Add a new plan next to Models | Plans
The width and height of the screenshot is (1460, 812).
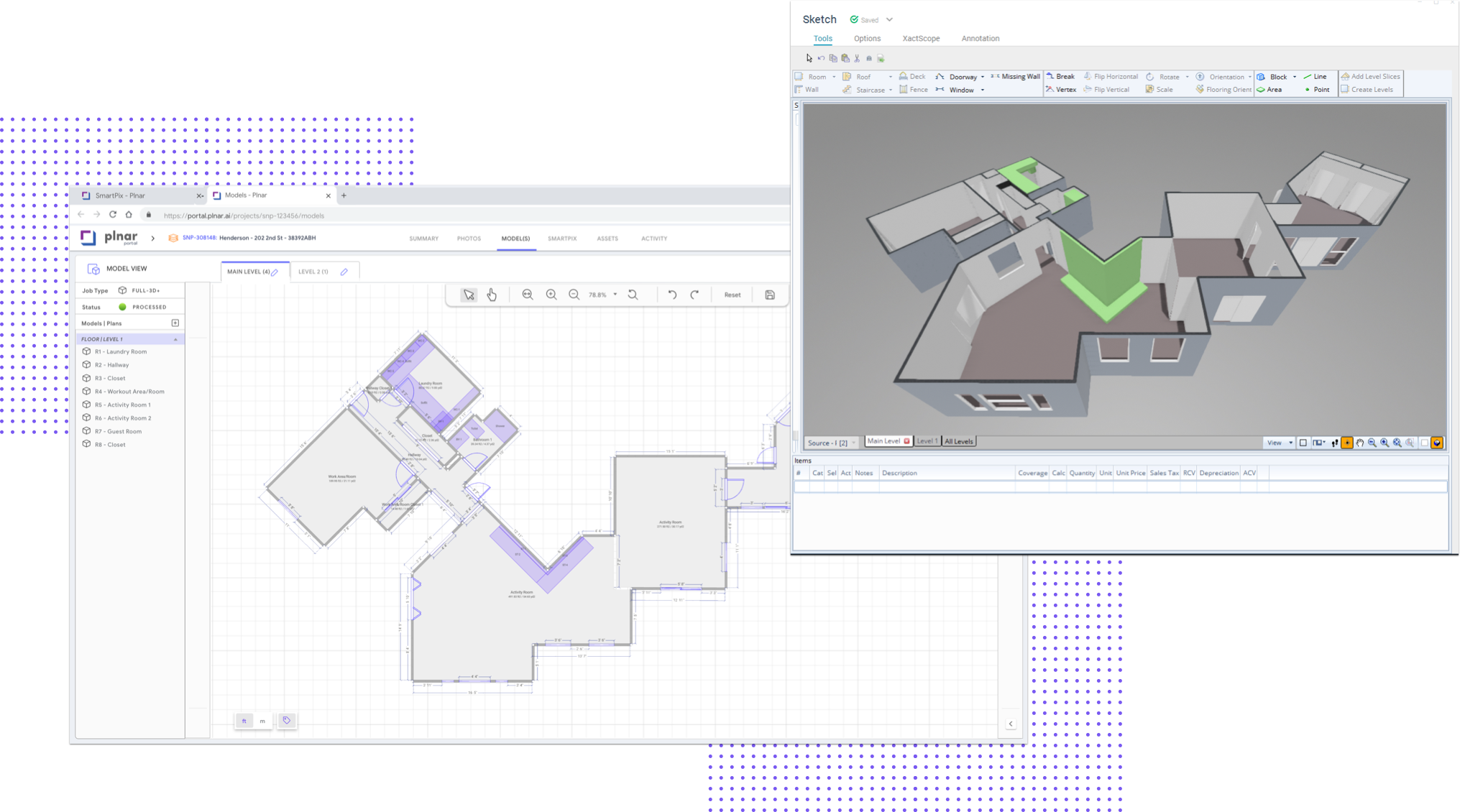[175, 323]
